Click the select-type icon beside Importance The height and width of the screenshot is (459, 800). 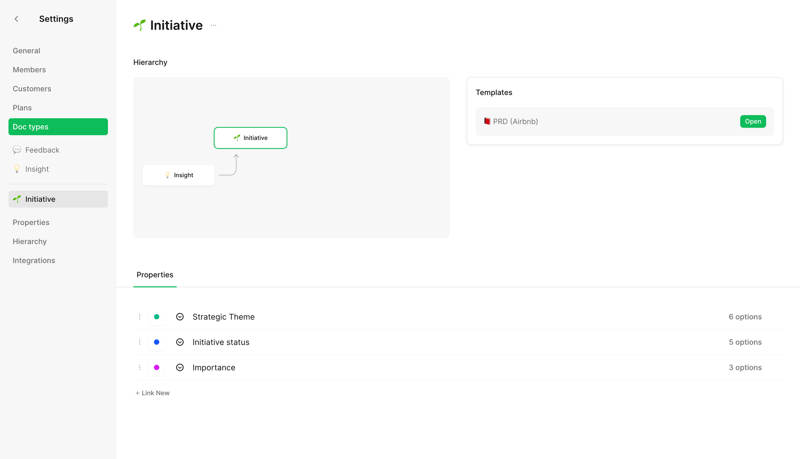[x=180, y=368]
